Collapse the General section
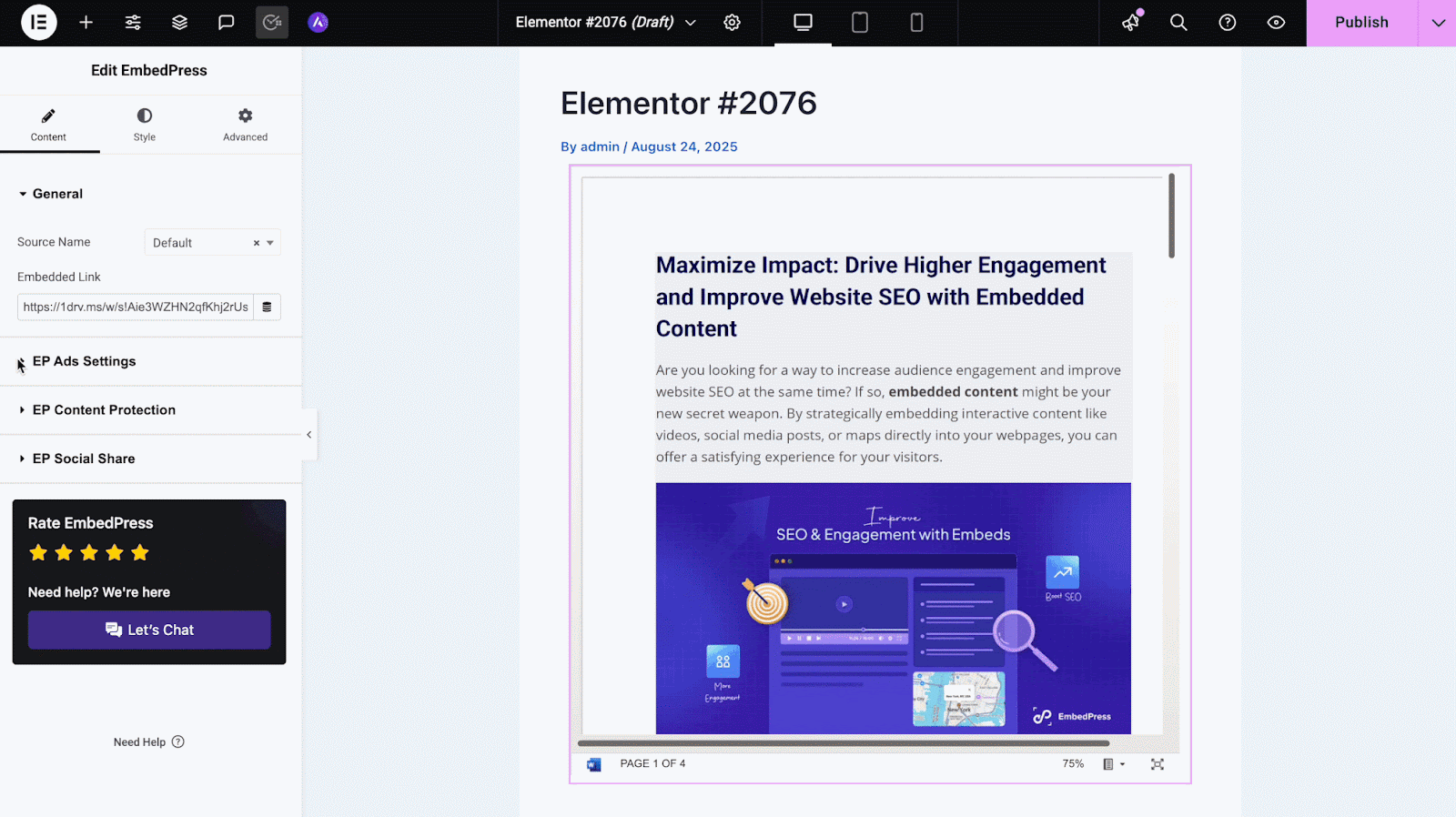This screenshot has width=1456, height=817. 150,194
